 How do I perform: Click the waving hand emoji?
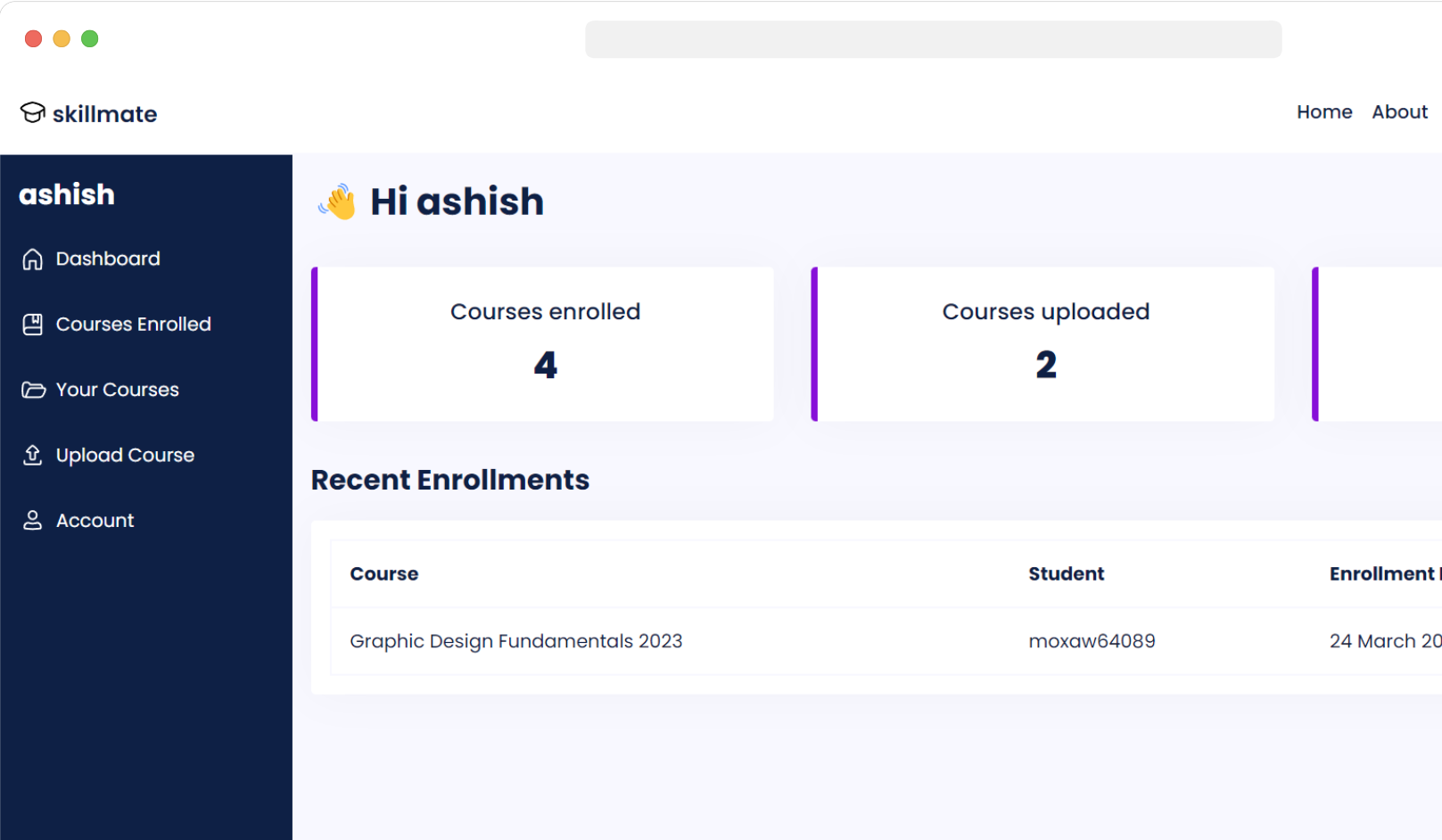(x=338, y=202)
